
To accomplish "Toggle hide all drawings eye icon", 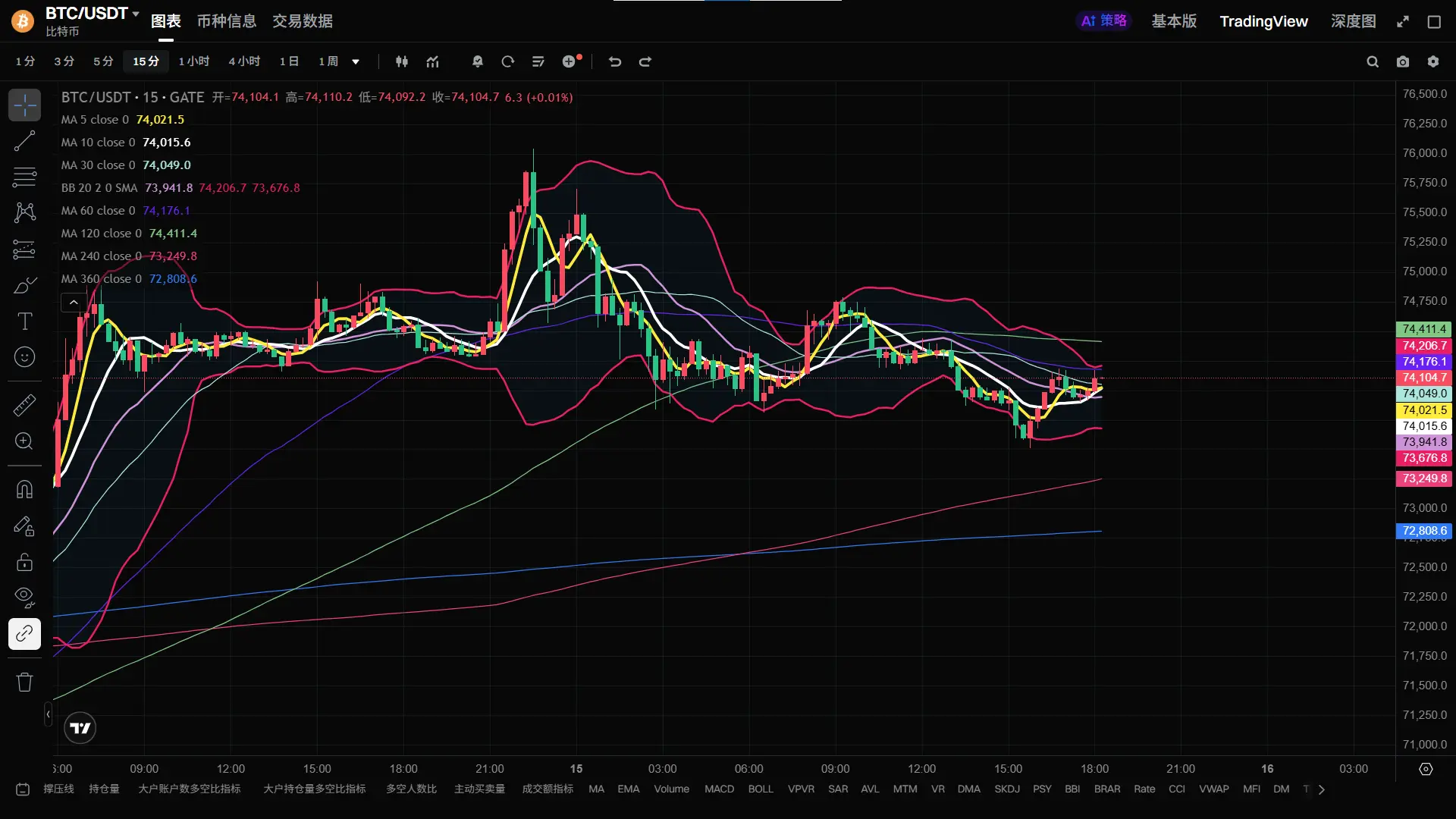I will [24, 598].
